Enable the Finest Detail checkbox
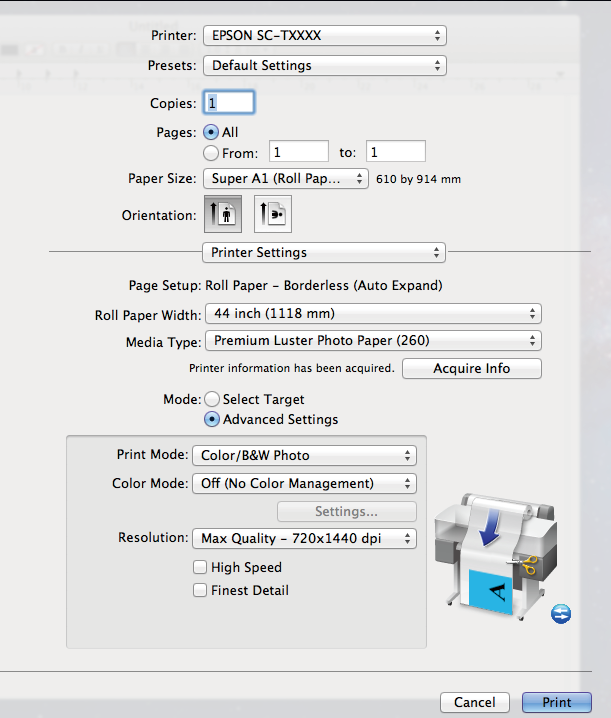 200,590
